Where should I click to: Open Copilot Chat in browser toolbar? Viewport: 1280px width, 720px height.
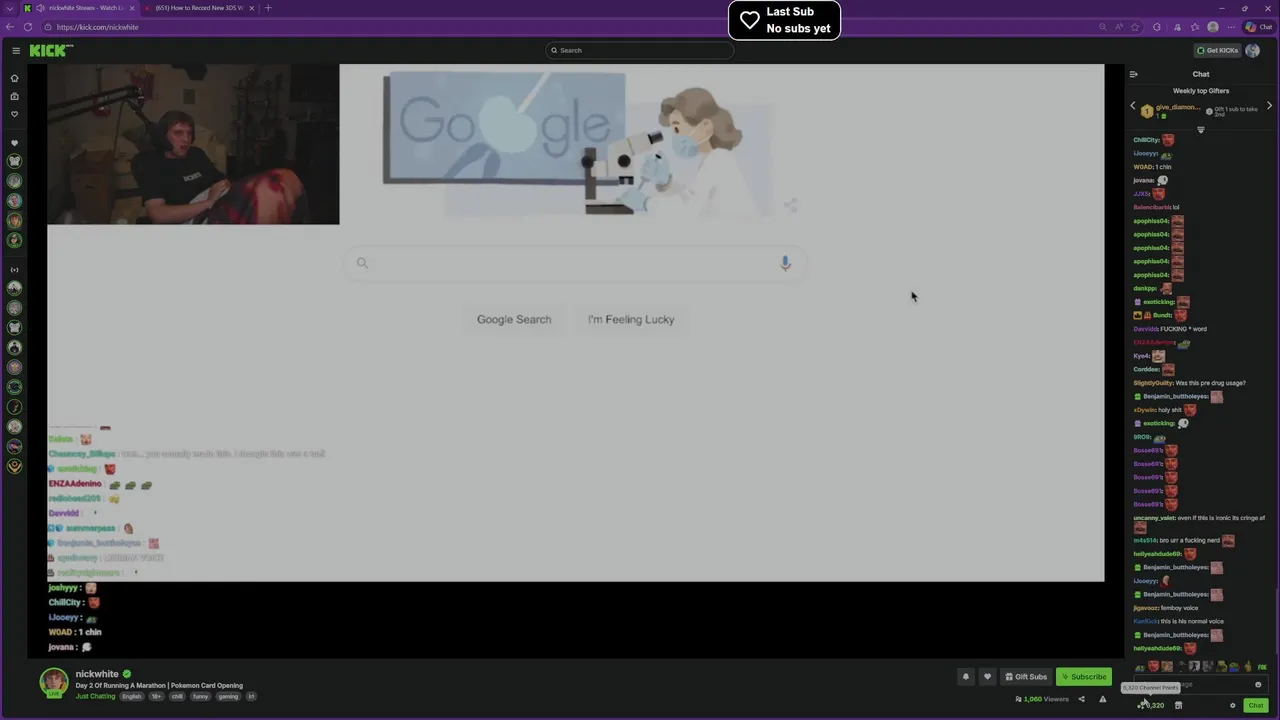[1259, 27]
